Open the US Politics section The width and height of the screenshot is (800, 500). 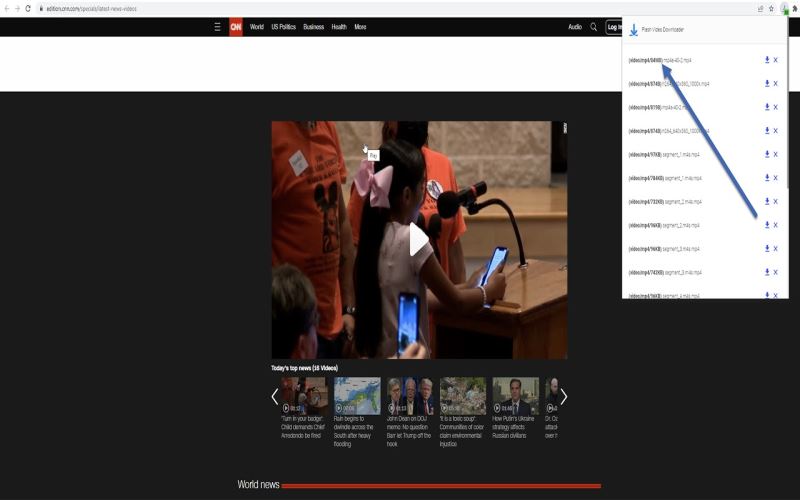tap(284, 27)
